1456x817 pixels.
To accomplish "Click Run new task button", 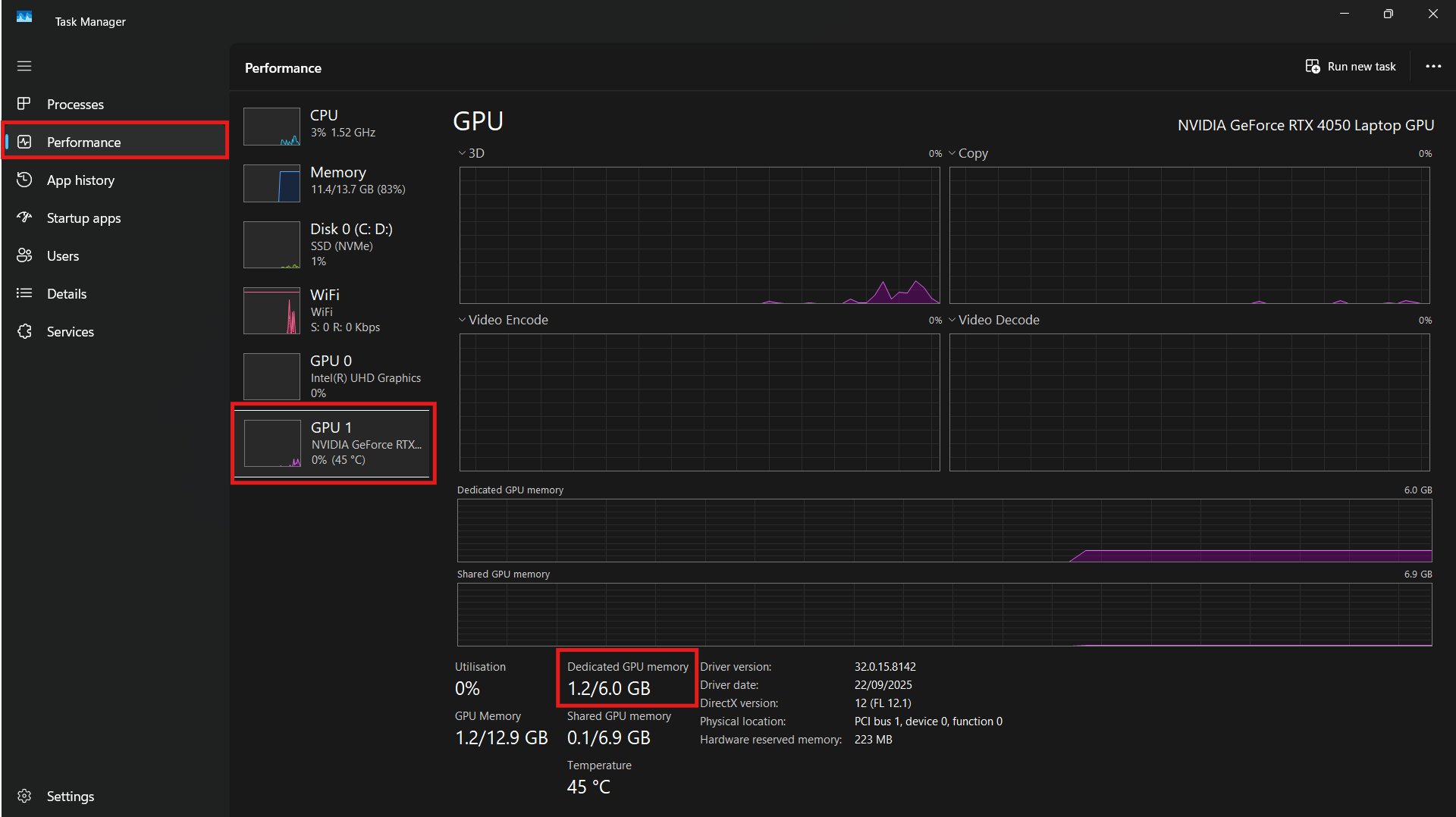I will [x=1350, y=67].
